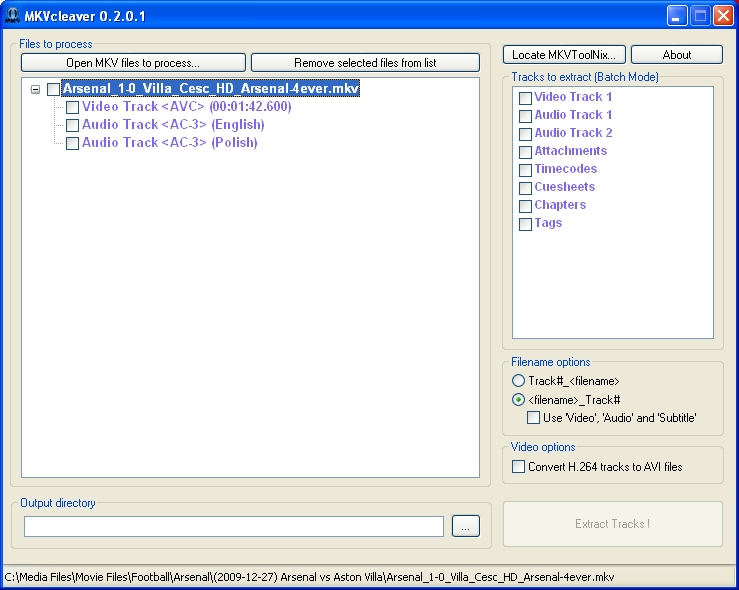Tick Video Track 1 in batch mode
The image size is (739, 590).
pyautogui.click(x=525, y=98)
